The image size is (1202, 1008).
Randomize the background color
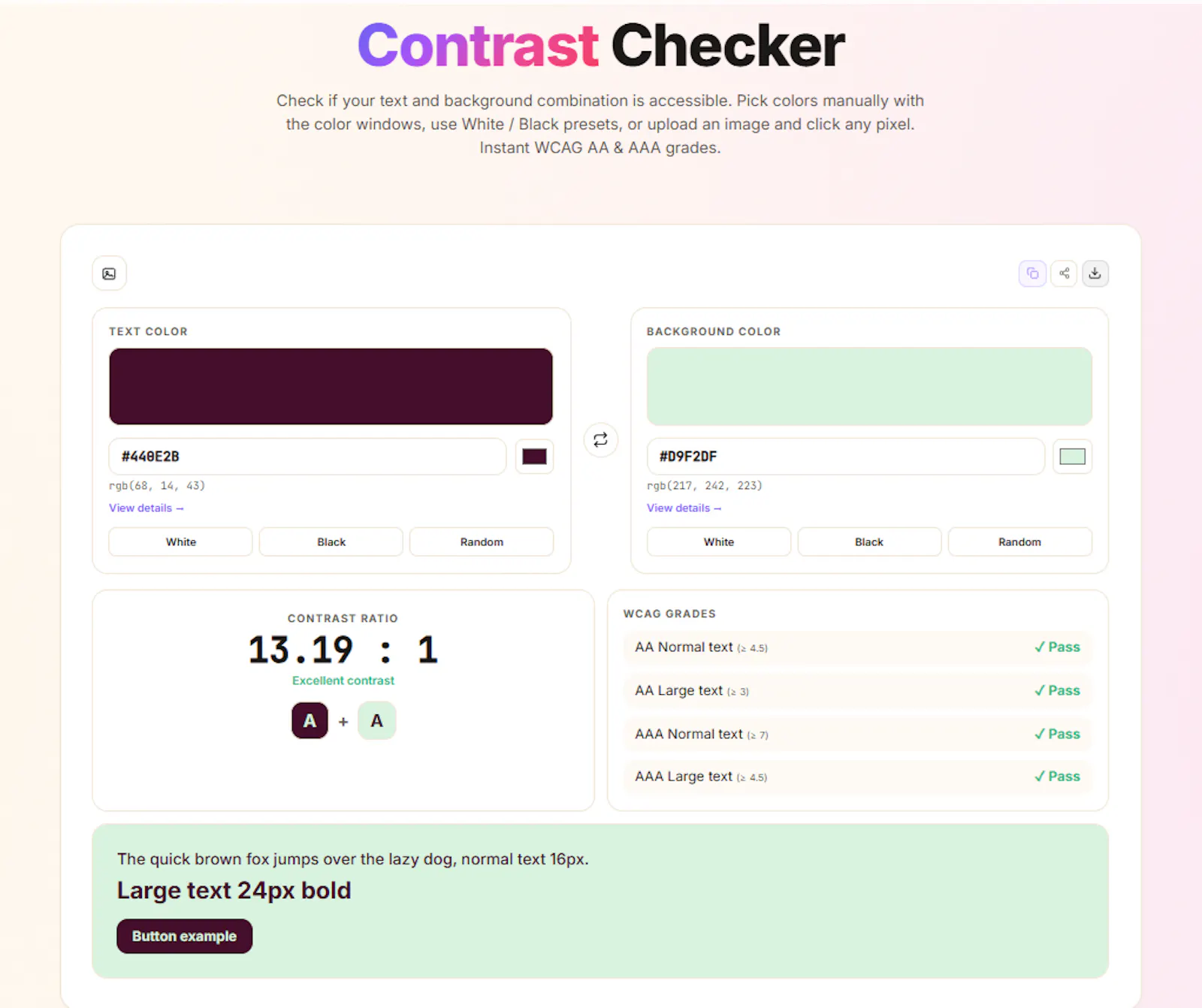(1019, 542)
